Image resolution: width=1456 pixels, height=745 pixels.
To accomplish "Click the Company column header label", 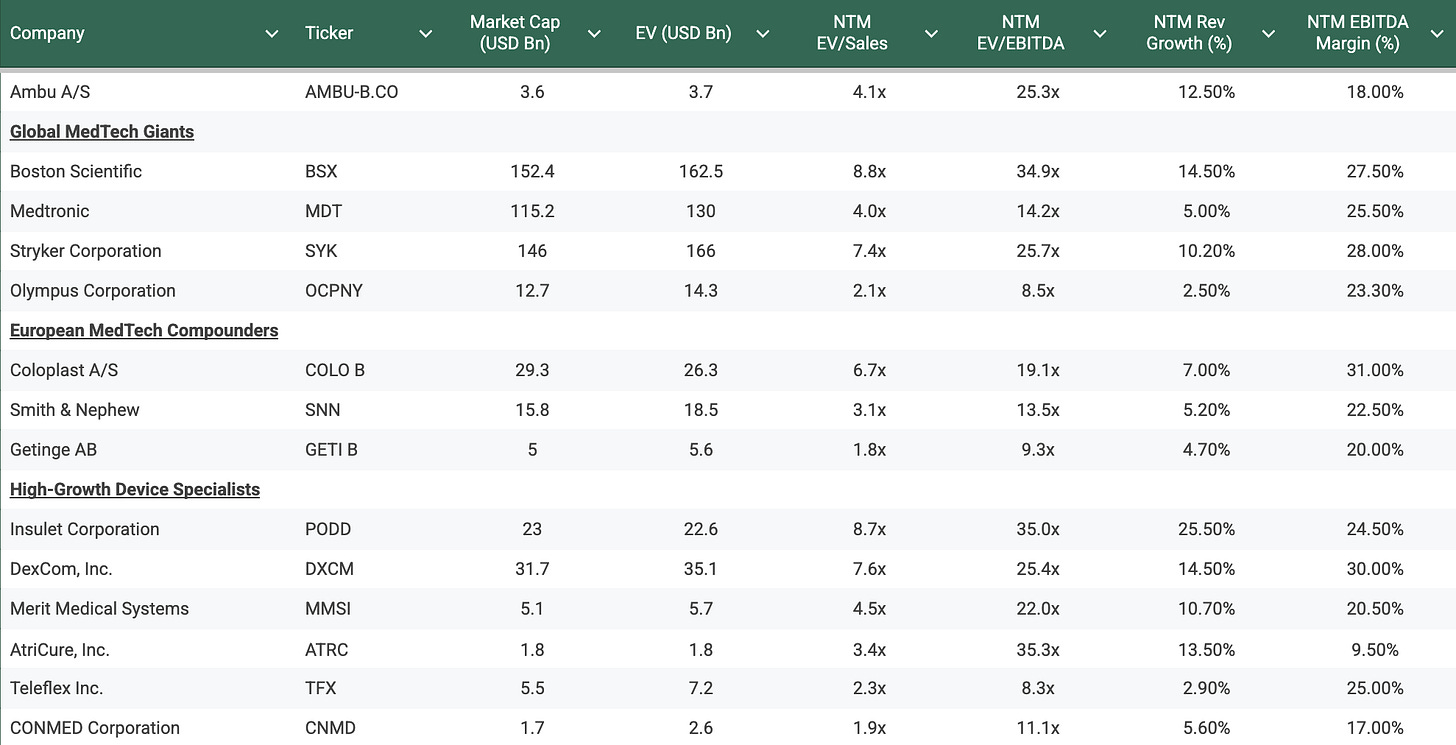I will [x=47, y=33].
